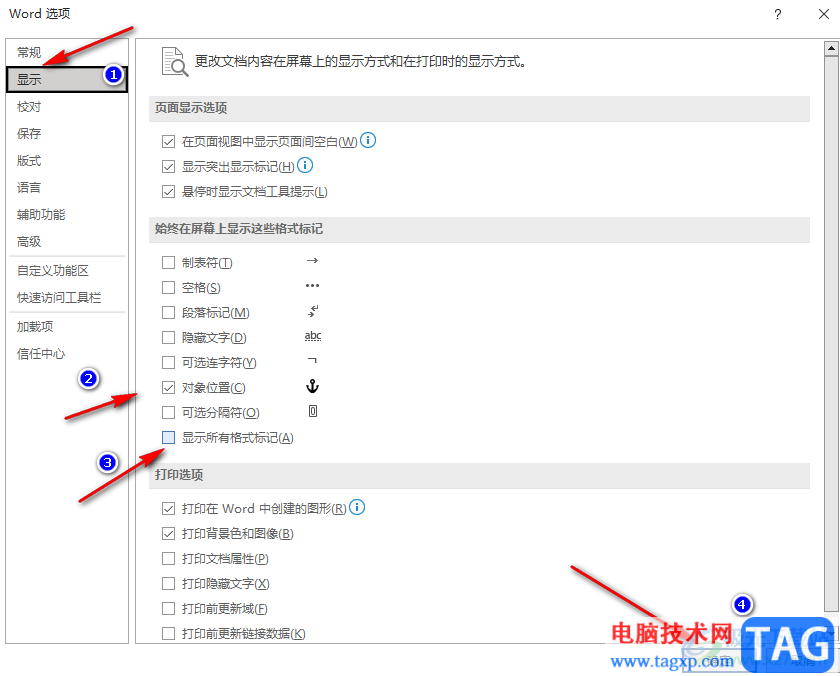Open 高级 options
840x676 pixels.
[x=67, y=242]
